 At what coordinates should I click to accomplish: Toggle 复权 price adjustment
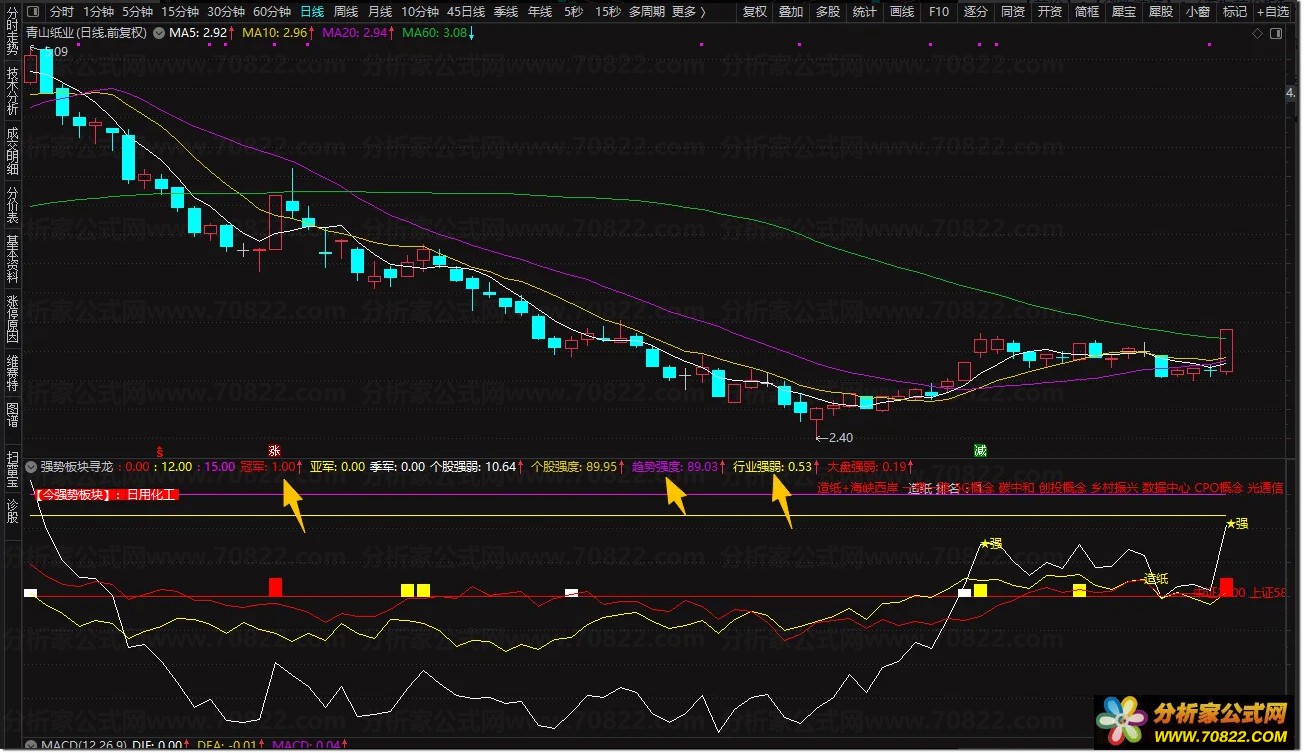(755, 12)
